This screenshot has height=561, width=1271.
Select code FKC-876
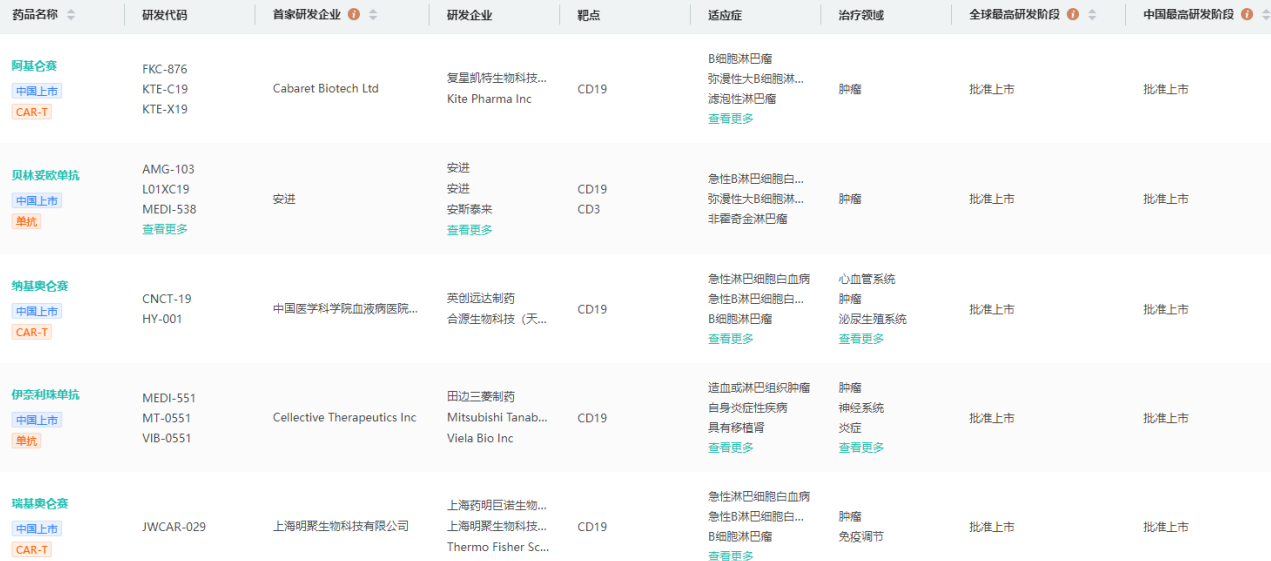pos(165,69)
